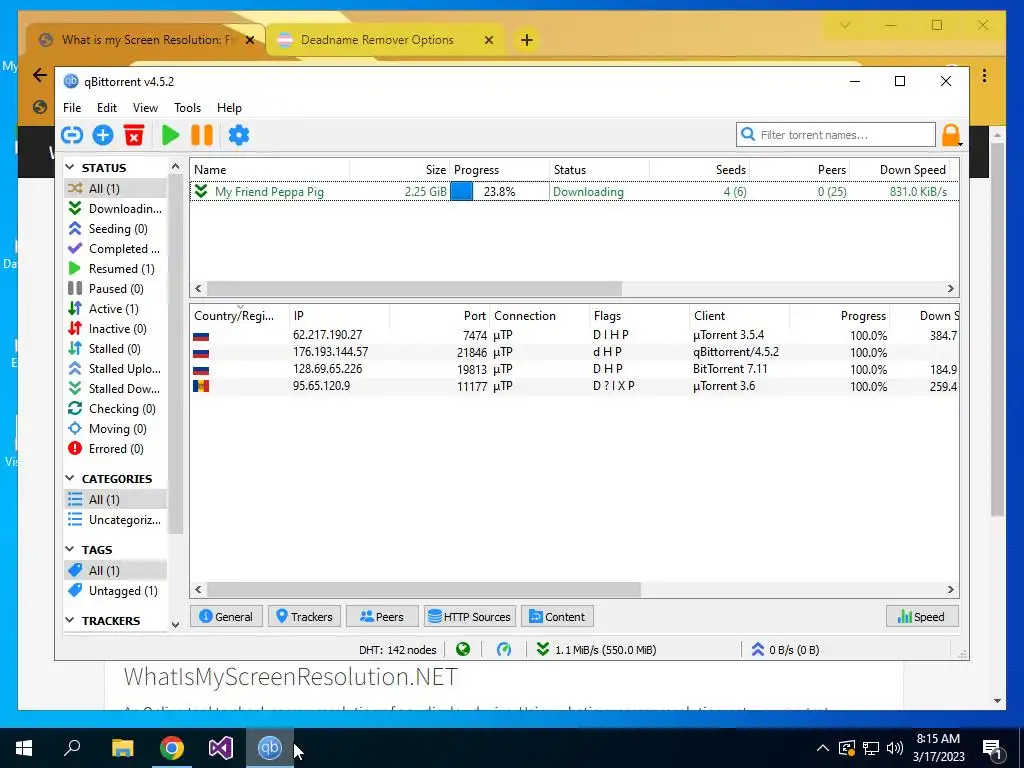Click the Add Torrent Link toolbar icon
Viewport: 1024px width, 768px height.
click(x=72, y=135)
